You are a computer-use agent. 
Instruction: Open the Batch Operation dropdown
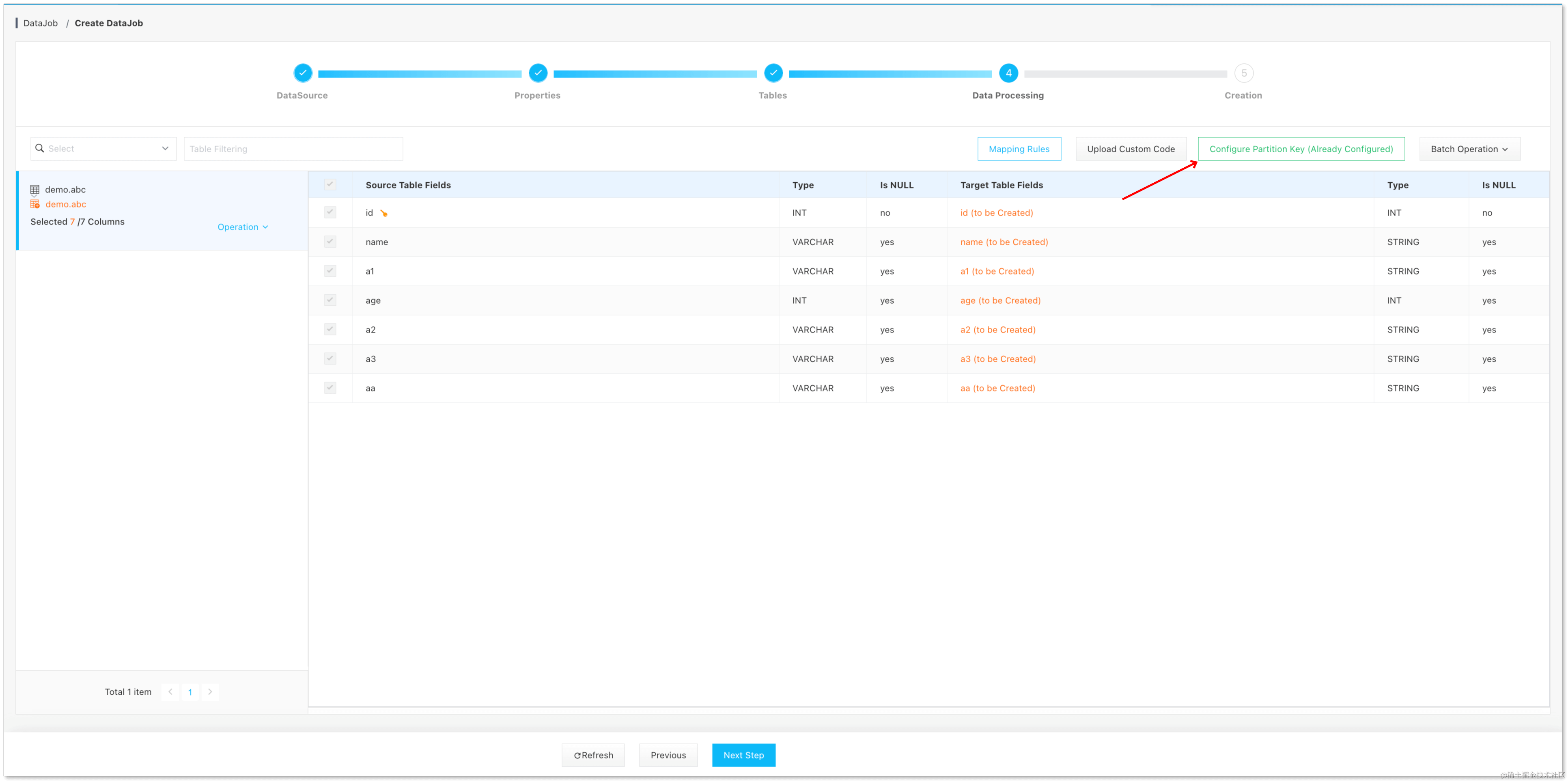tap(1469, 149)
